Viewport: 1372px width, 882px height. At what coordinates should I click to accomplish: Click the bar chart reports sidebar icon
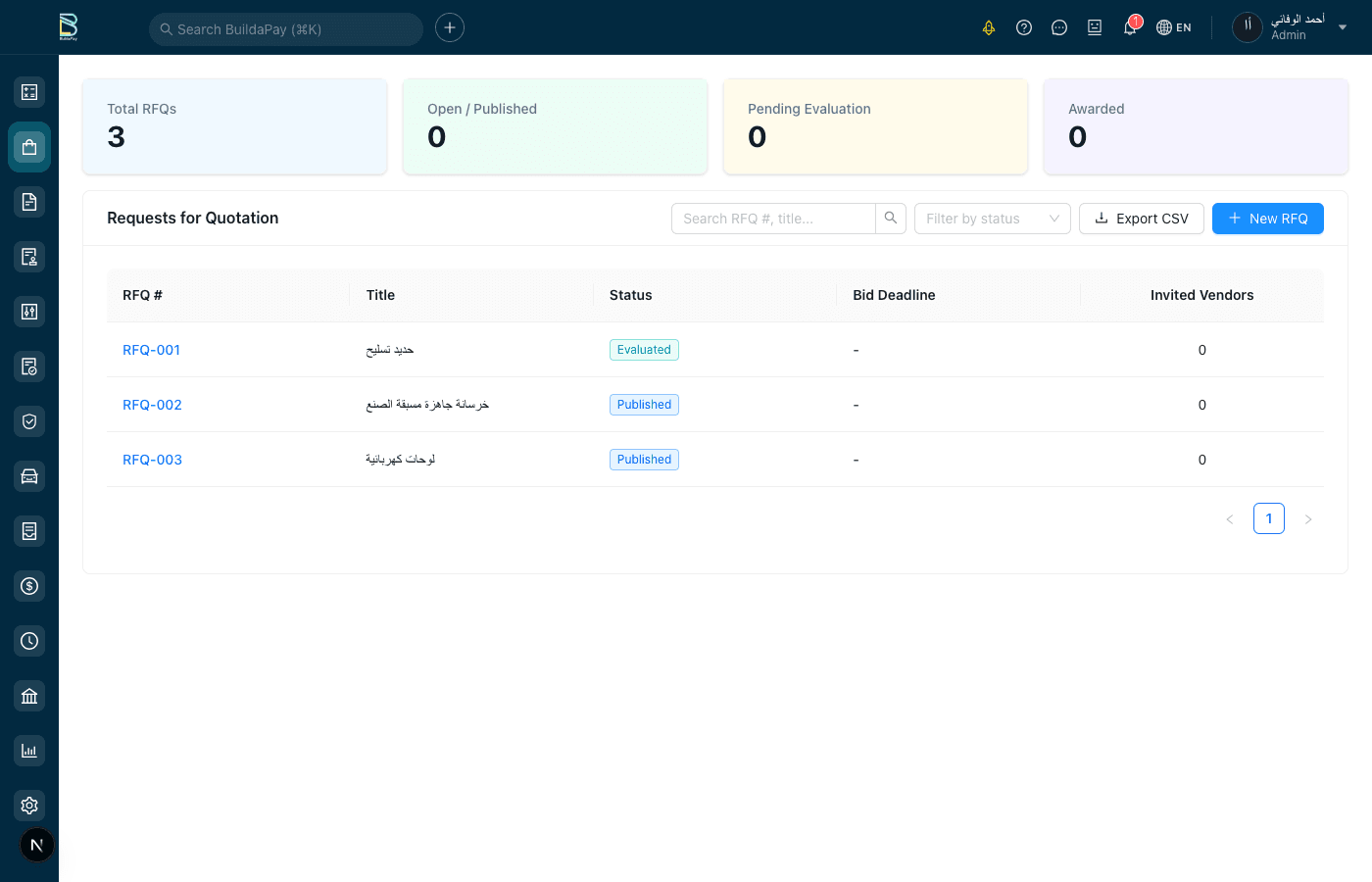click(x=29, y=751)
